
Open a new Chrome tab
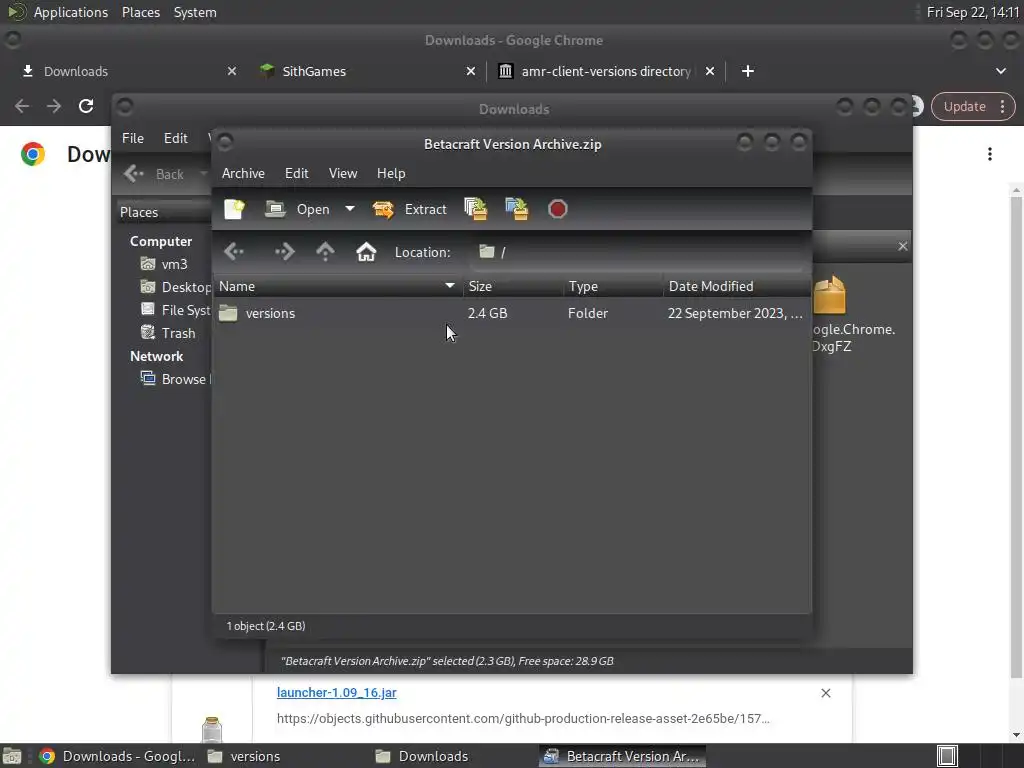pos(748,71)
